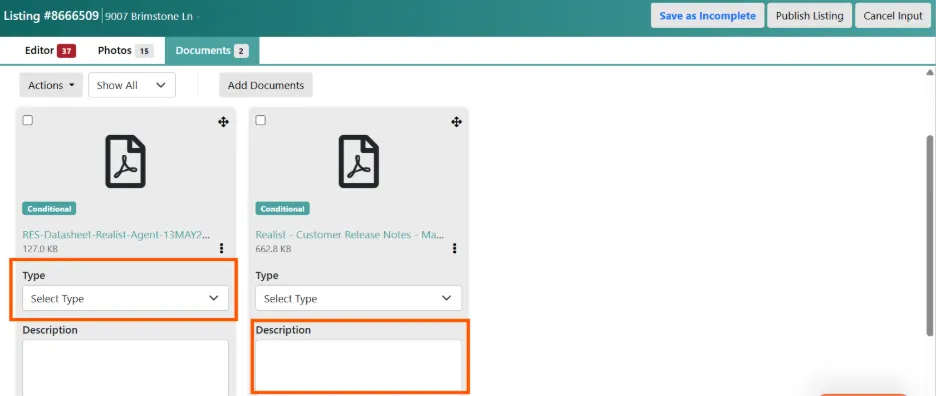Viewport: 936px width, 396px height.
Task: Open the Show All filter dropdown
Action: click(132, 85)
